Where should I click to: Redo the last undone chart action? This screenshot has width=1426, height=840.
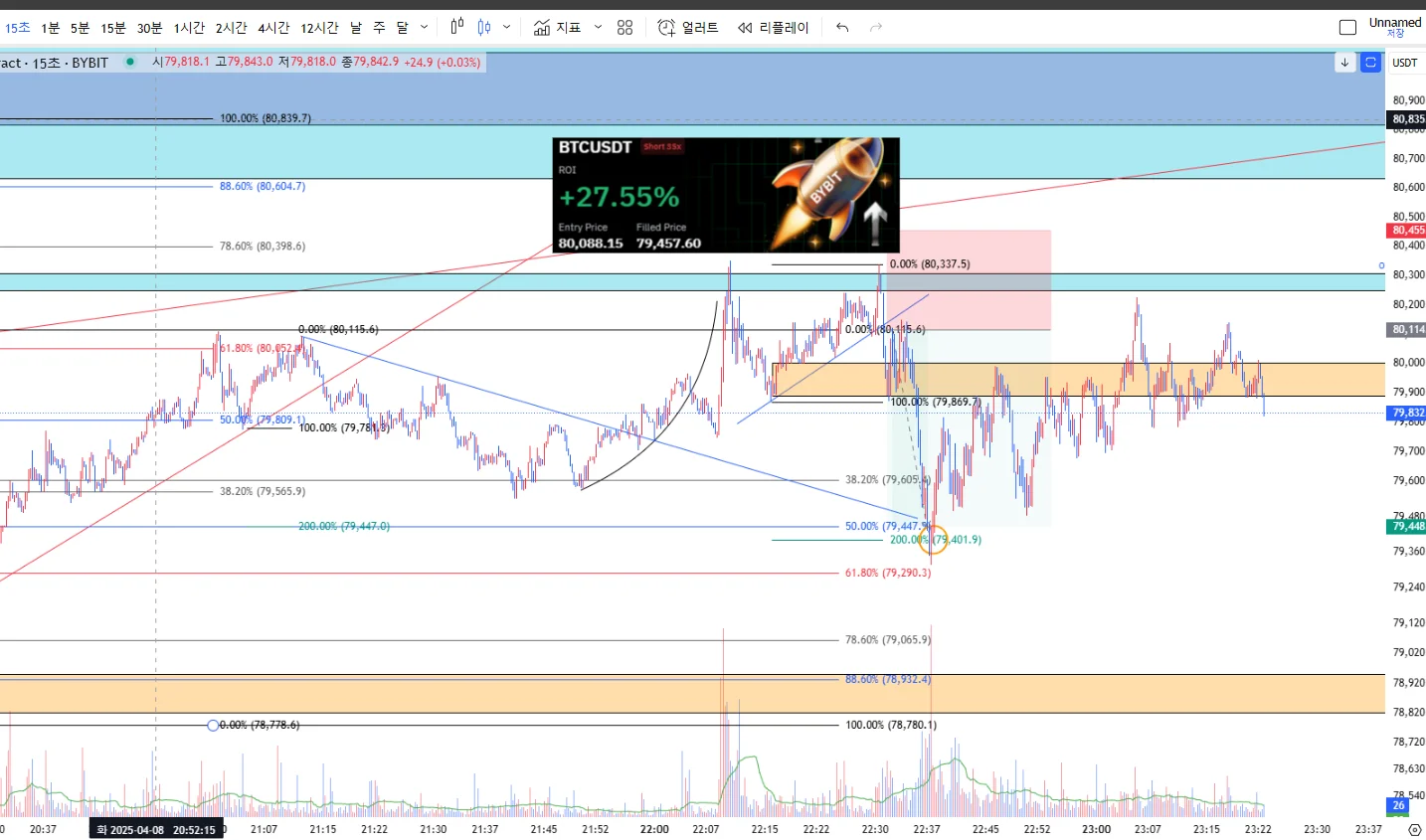pyautogui.click(x=876, y=28)
